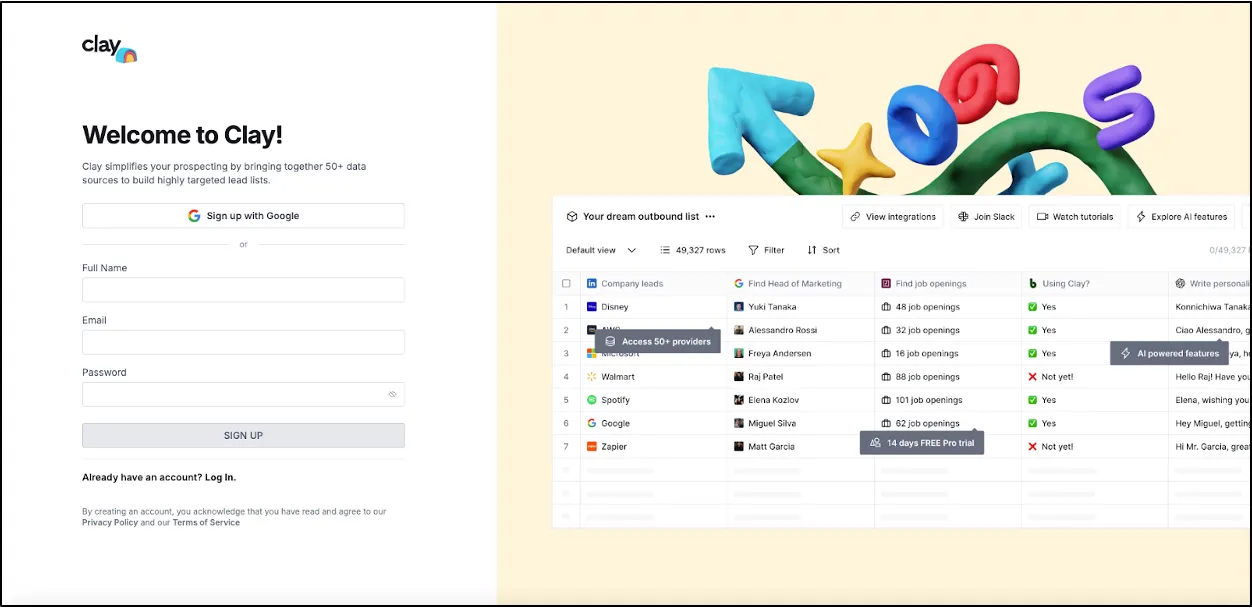Expand the Default view dropdown
Screen dimensions: 1252x608
[601, 250]
